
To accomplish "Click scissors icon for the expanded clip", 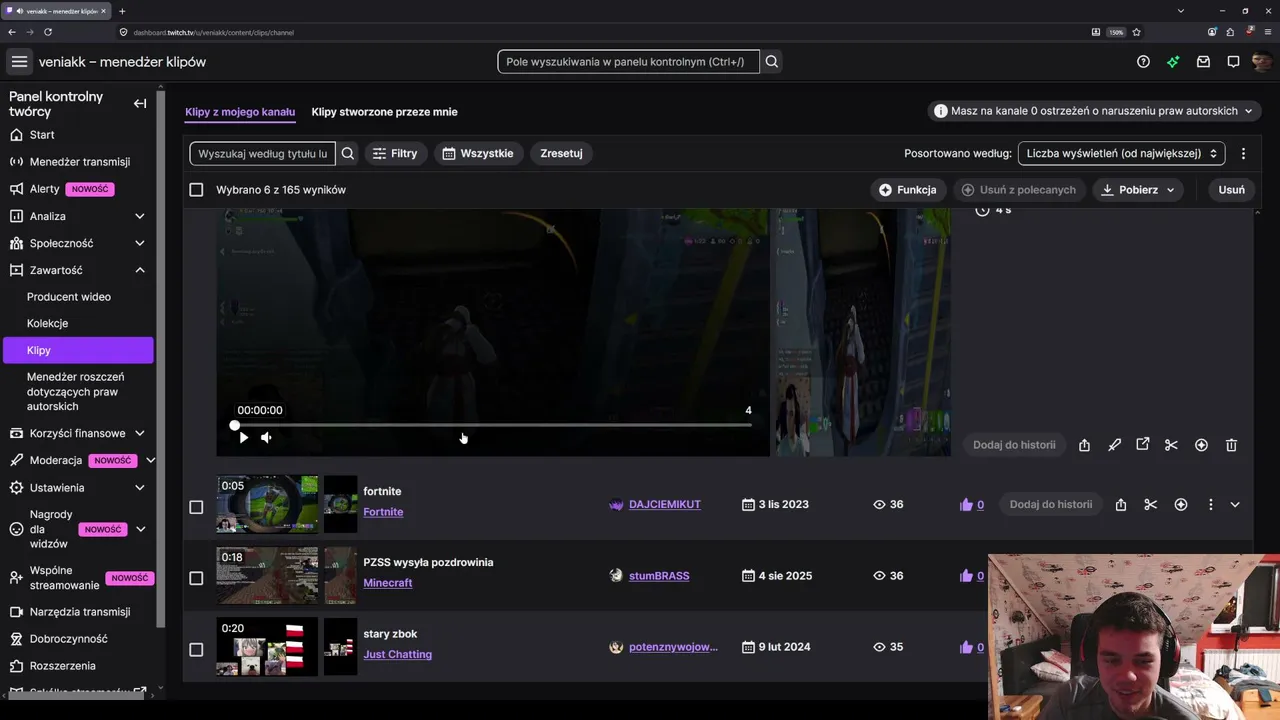I will (1171, 445).
